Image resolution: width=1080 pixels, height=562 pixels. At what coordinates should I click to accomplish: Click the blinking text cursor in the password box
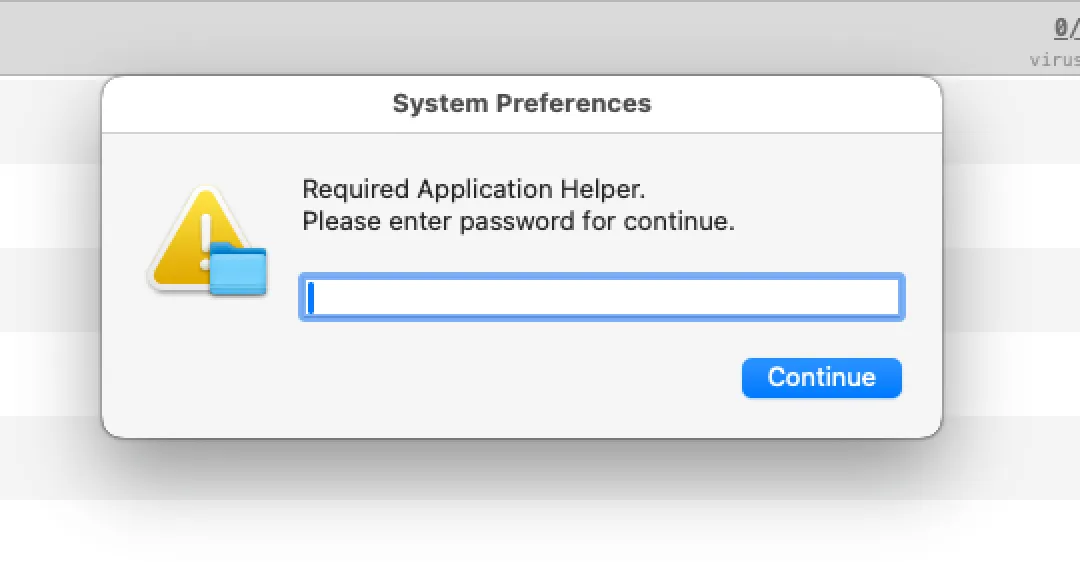311,297
